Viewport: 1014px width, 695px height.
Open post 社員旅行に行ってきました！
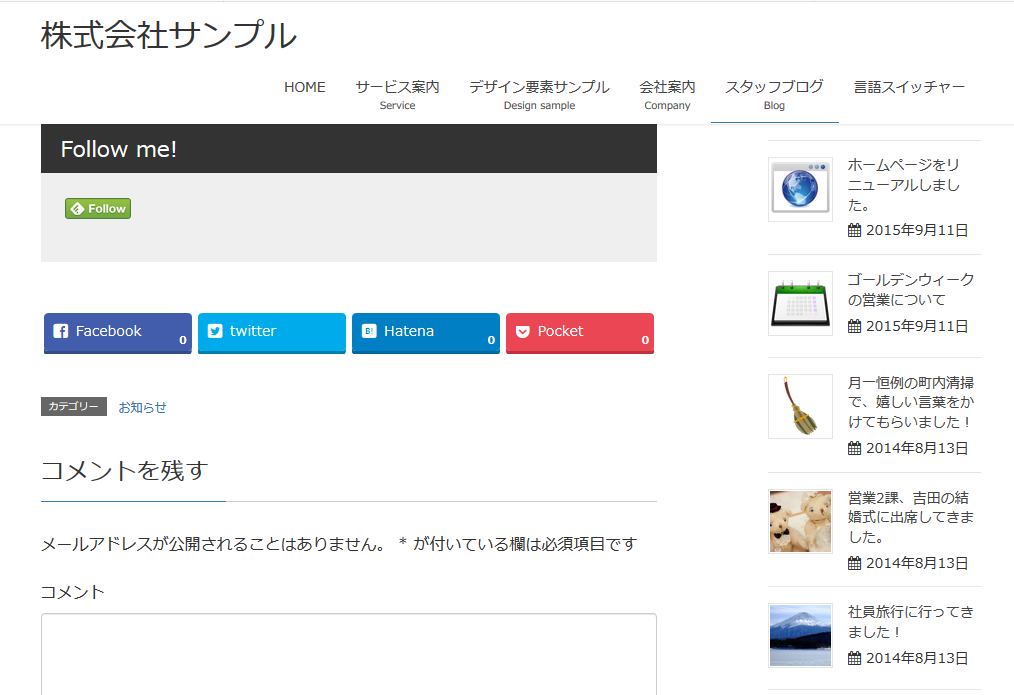pos(911,621)
